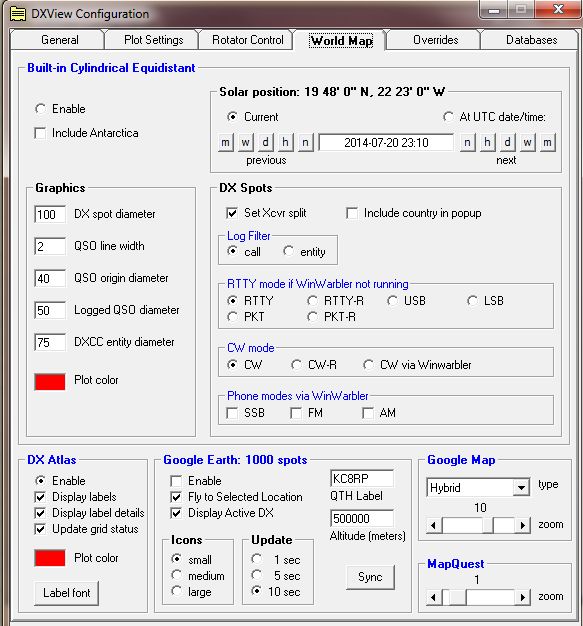Viewport: 583px width, 626px height.
Task: Click the Altitude field 500000
Action: coord(362,518)
